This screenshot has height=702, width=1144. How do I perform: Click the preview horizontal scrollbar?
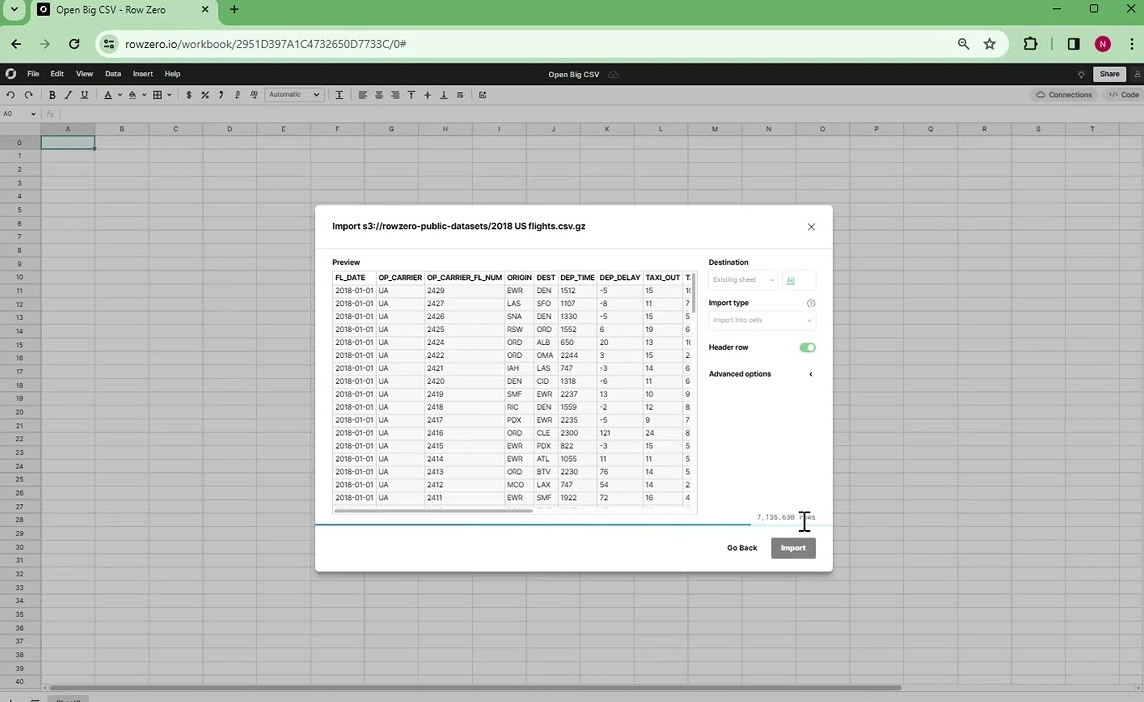(x=434, y=511)
